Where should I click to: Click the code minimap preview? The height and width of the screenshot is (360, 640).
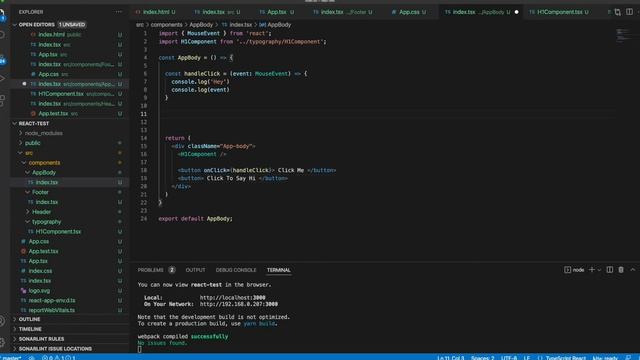[x=623, y=35]
